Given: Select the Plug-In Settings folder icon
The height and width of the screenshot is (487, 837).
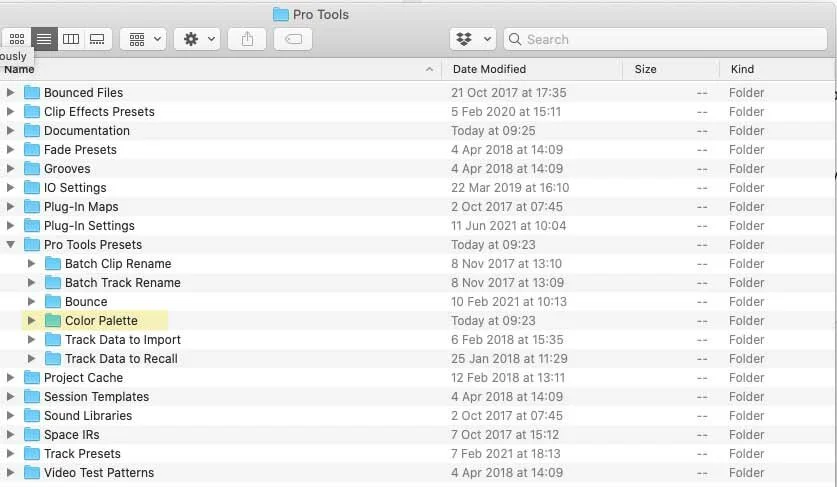Looking at the screenshot, I should pyautogui.click(x=32, y=225).
